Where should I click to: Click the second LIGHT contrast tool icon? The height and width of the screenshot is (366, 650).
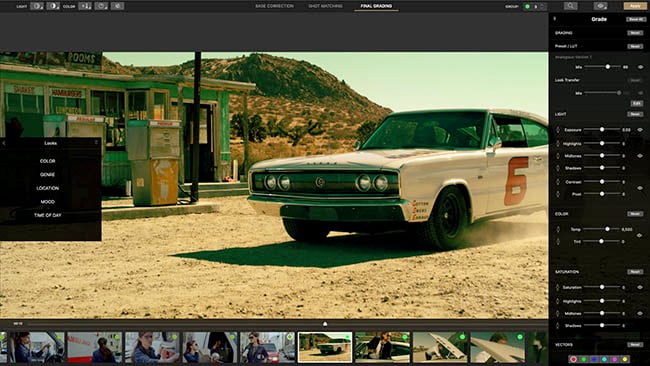[53, 6]
